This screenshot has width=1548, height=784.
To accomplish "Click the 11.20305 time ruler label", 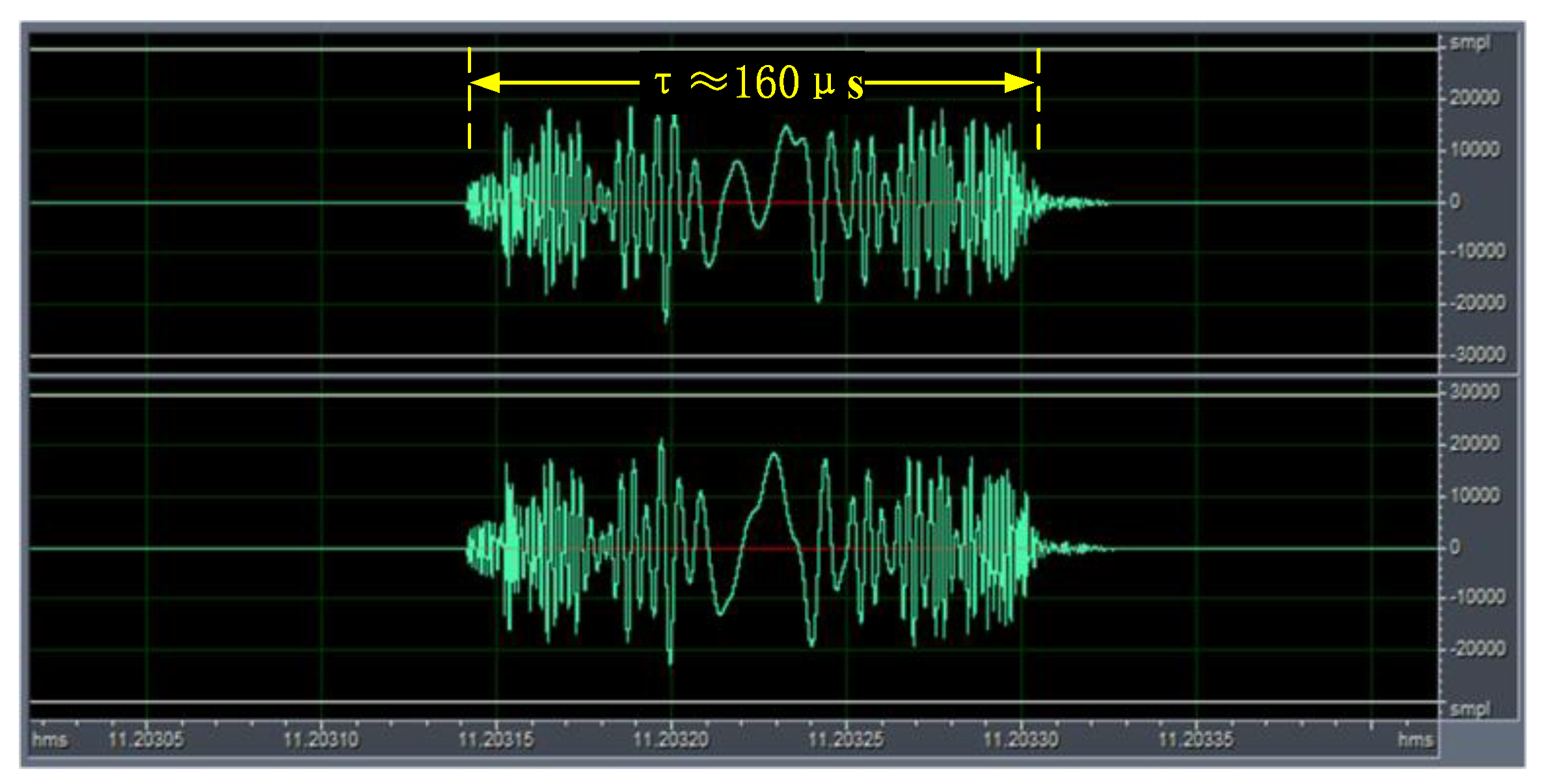I will [x=146, y=739].
